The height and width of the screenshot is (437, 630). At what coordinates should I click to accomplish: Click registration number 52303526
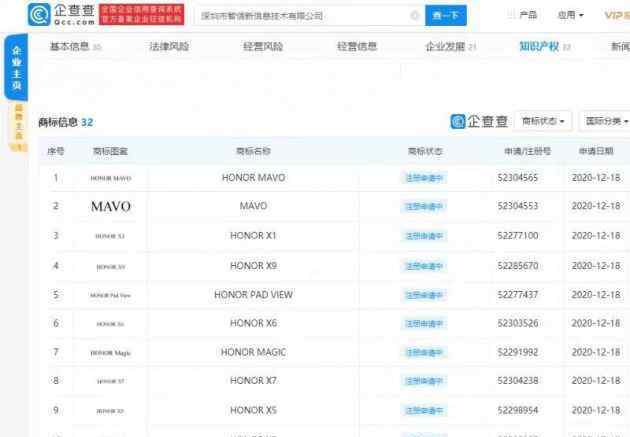tap(518, 323)
